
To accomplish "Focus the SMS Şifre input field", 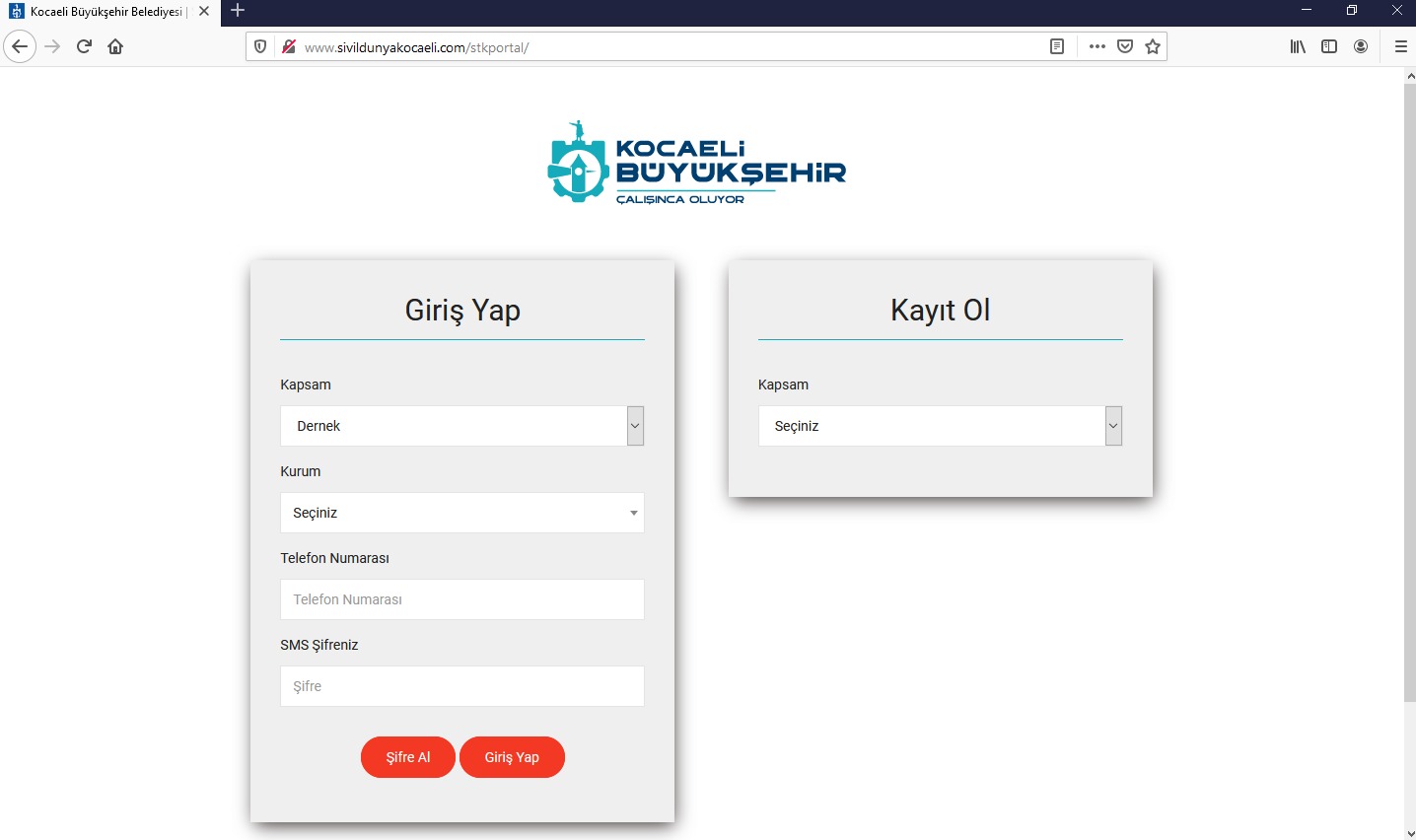I will (462, 686).
